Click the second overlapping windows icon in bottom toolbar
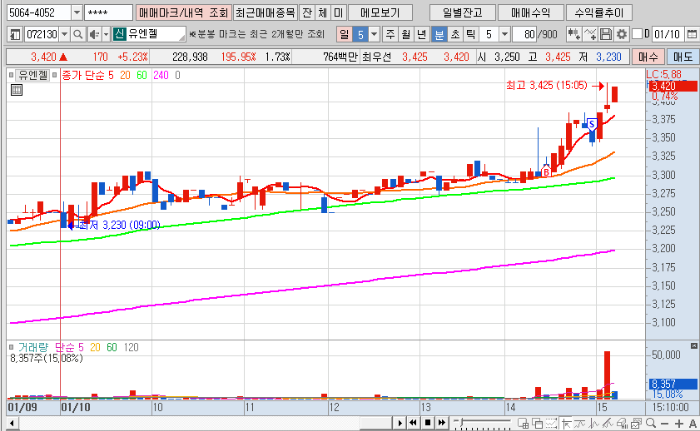 click(538, 423)
